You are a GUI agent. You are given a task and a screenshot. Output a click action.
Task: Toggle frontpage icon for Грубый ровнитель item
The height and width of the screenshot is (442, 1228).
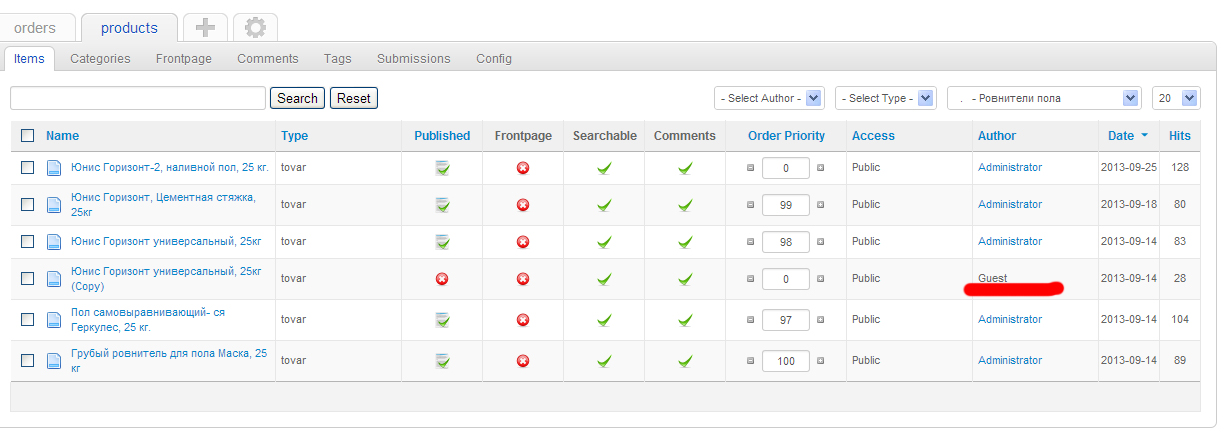[522, 361]
